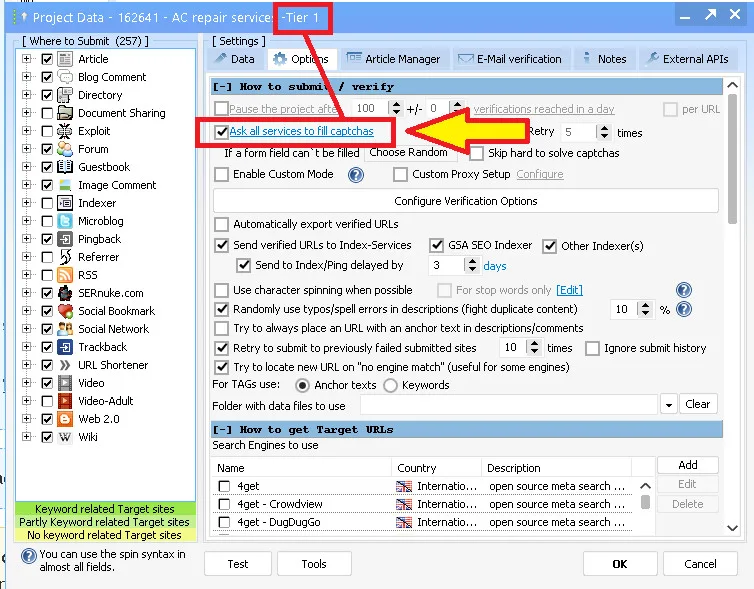Click the Edit link for stop words
The image size is (754, 589).
pyautogui.click(x=569, y=290)
